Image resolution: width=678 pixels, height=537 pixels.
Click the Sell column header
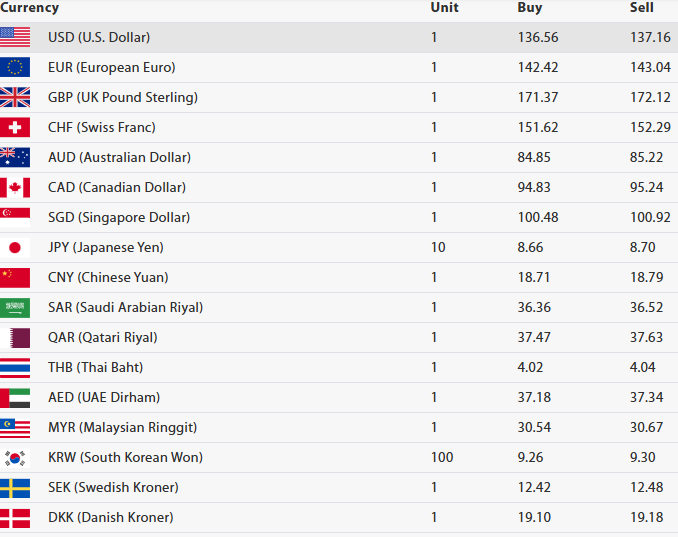[642, 8]
